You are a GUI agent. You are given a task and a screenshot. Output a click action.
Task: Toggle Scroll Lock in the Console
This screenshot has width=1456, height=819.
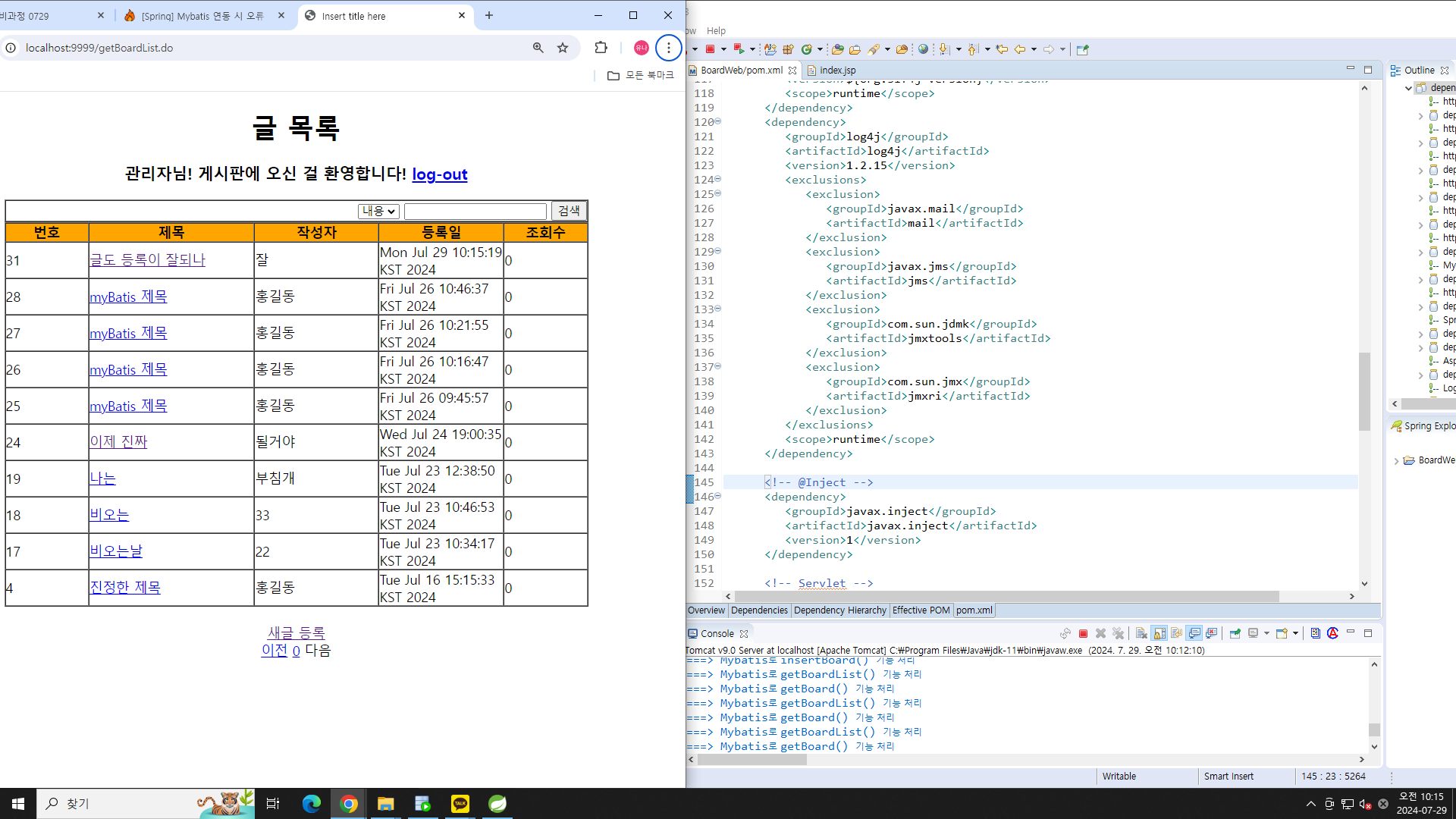[x=1159, y=633]
